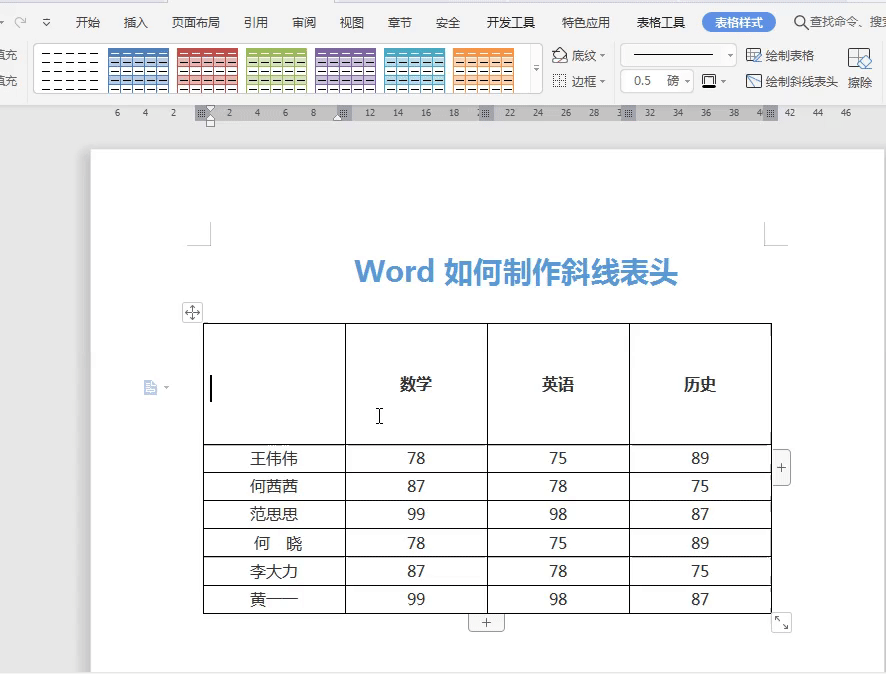The height and width of the screenshot is (674, 886).
Task: Click the border color pen icon
Action: [x=709, y=81]
